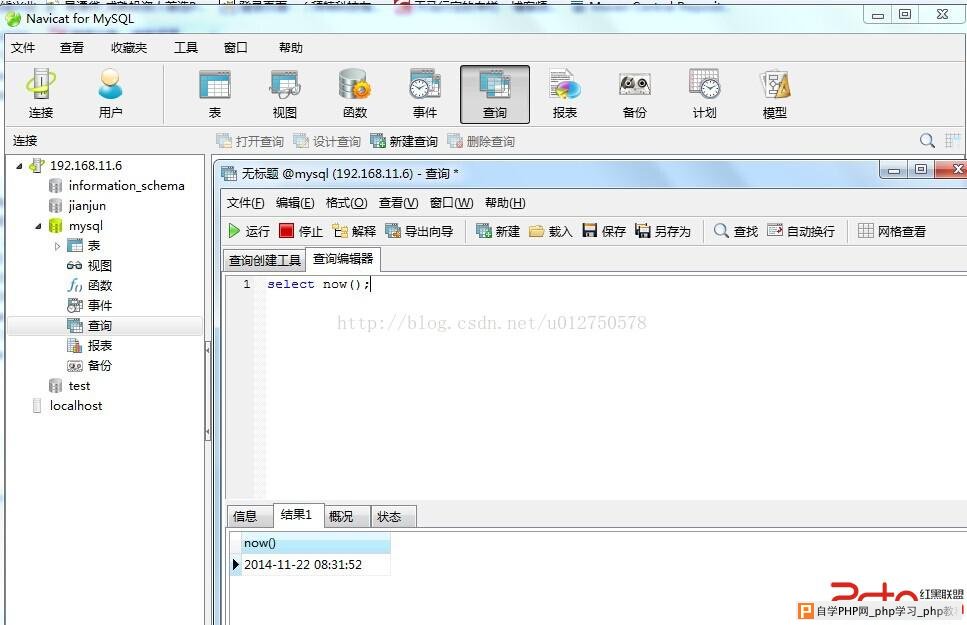Click the now() result column header
Image resolution: width=967 pixels, height=625 pixels.
pyautogui.click(x=316, y=544)
